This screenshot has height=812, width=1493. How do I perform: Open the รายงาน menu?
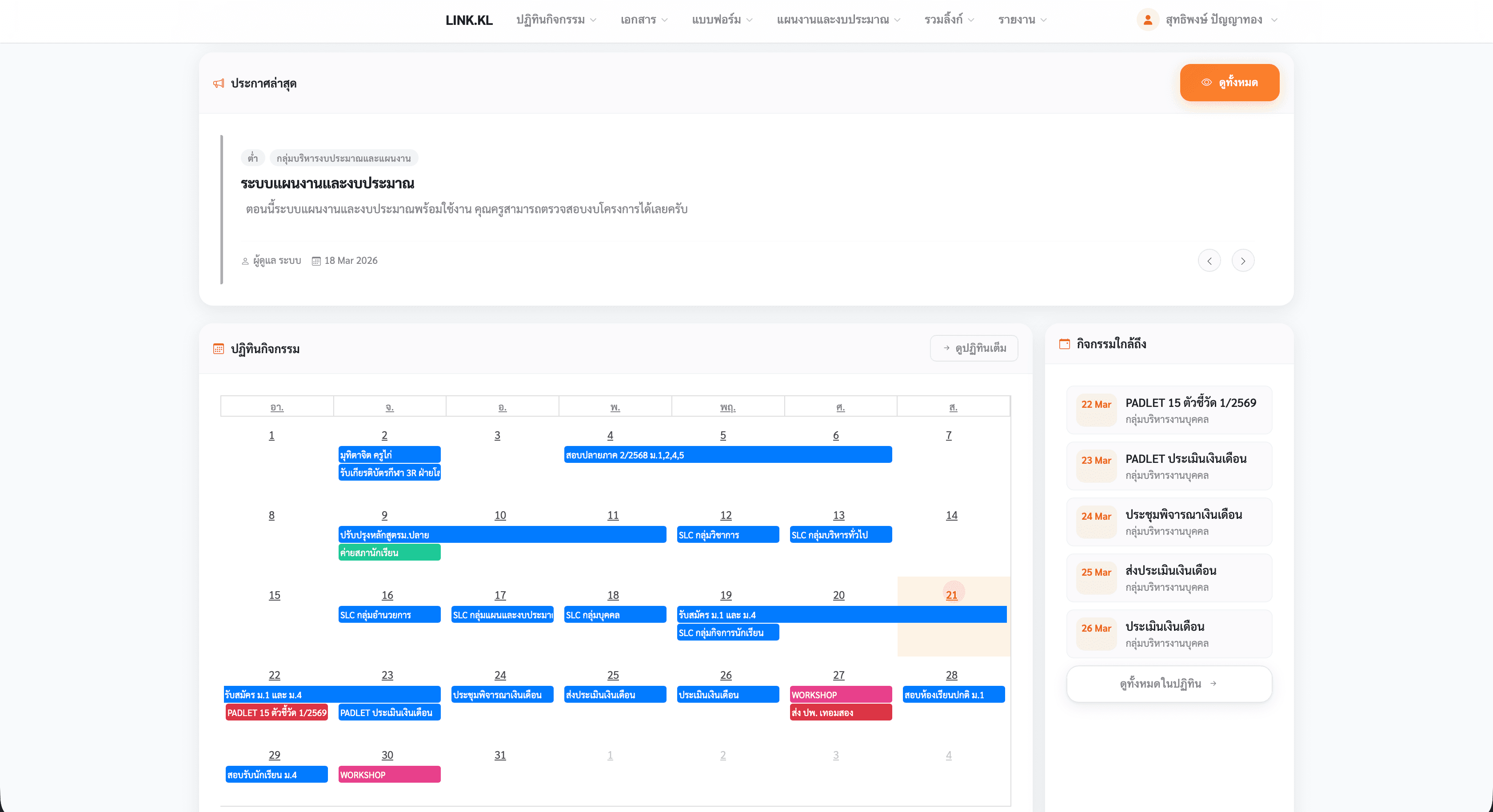pyautogui.click(x=1022, y=20)
